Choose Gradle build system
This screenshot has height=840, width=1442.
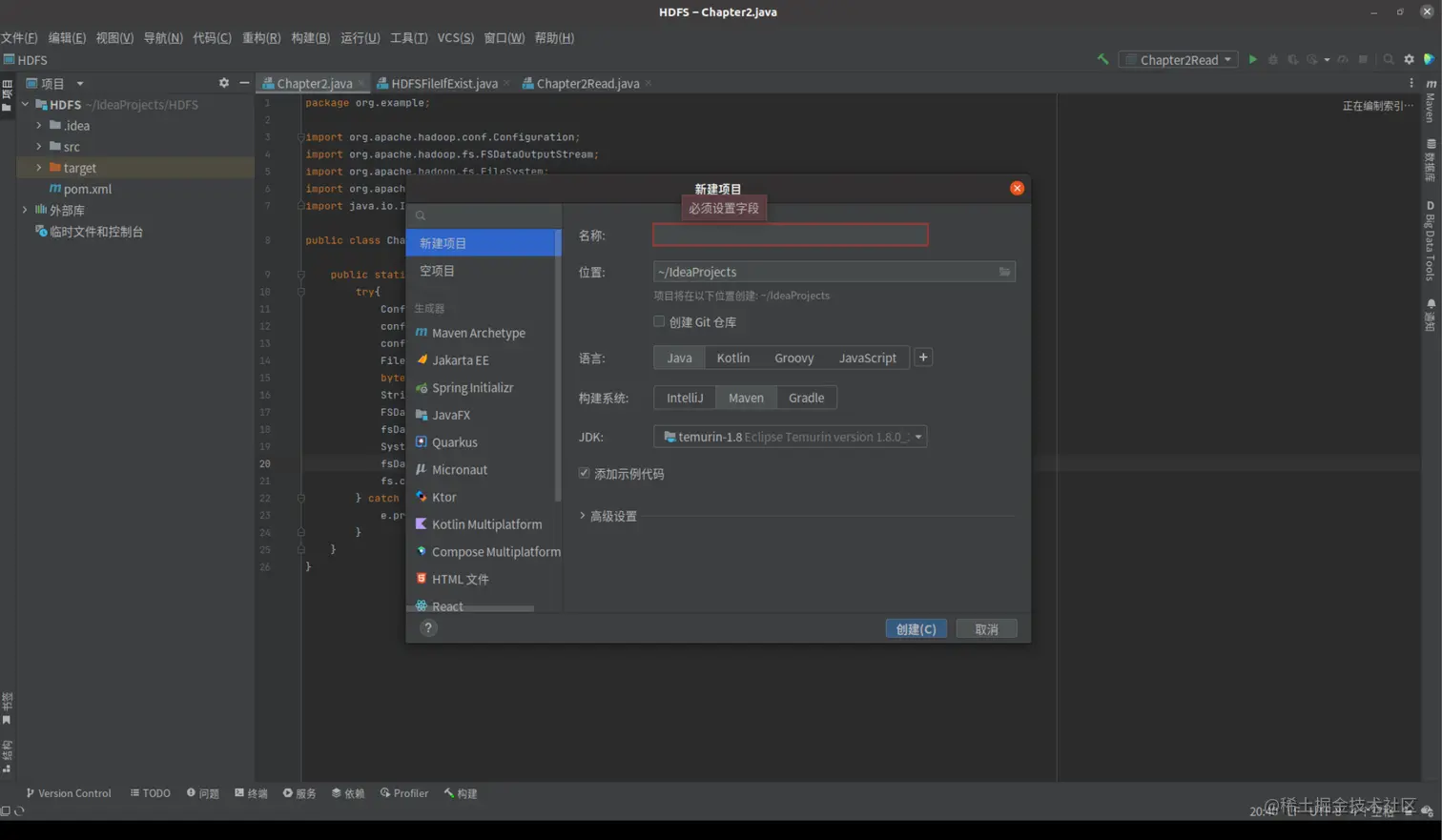806,398
